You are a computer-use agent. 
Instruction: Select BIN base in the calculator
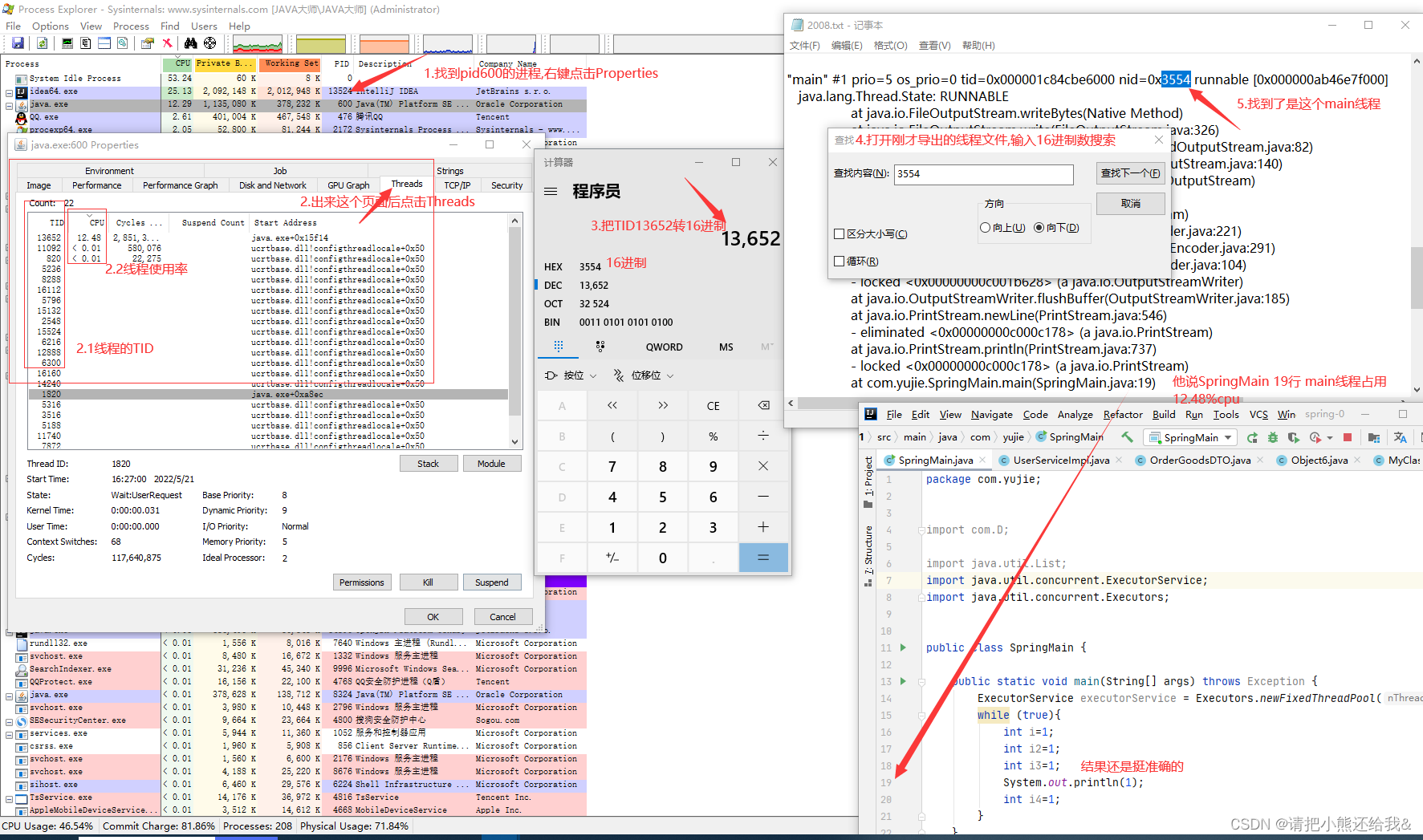(552, 323)
